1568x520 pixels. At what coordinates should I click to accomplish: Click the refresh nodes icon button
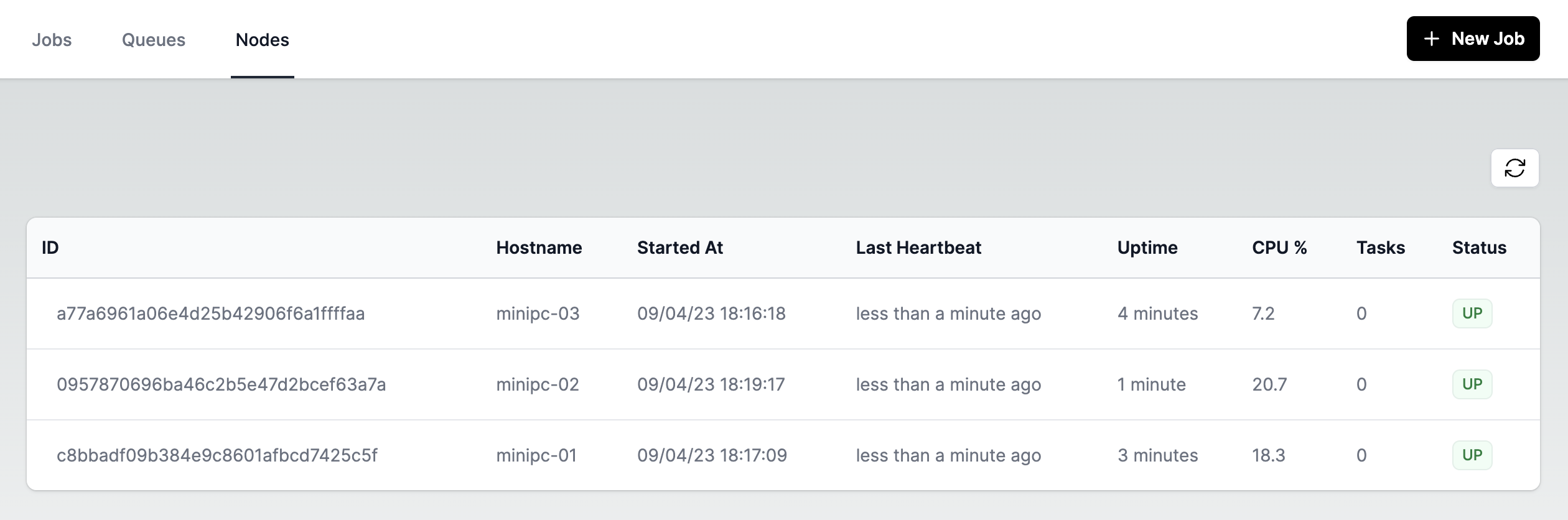[x=1514, y=168]
